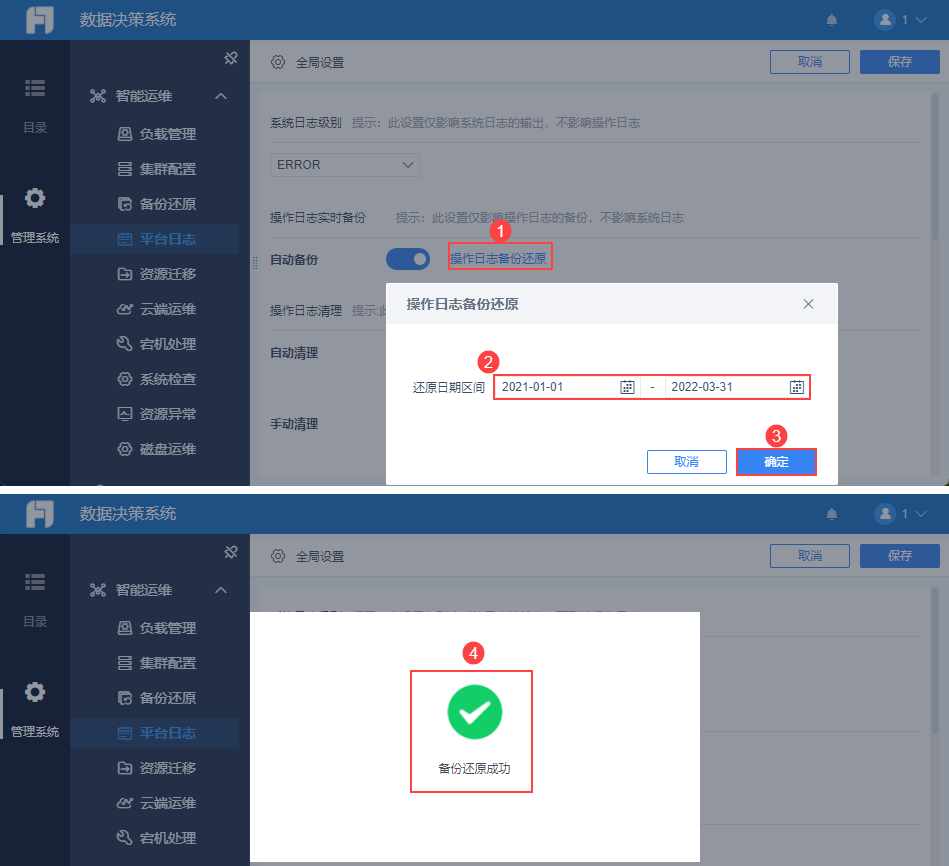This screenshot has width=949, height=866.
Task: Open 备份还原 in the lower sidebar
Action: [156, 698]
